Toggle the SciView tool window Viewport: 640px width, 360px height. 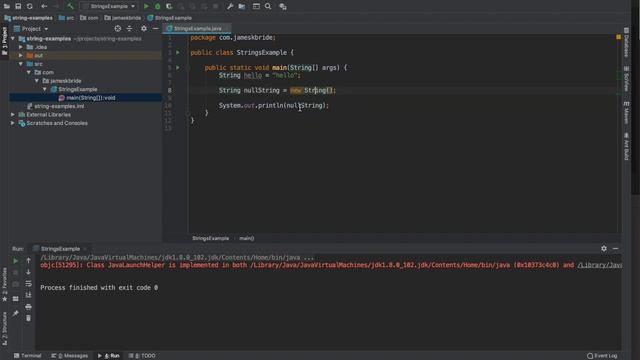click(x=626, y=79)
